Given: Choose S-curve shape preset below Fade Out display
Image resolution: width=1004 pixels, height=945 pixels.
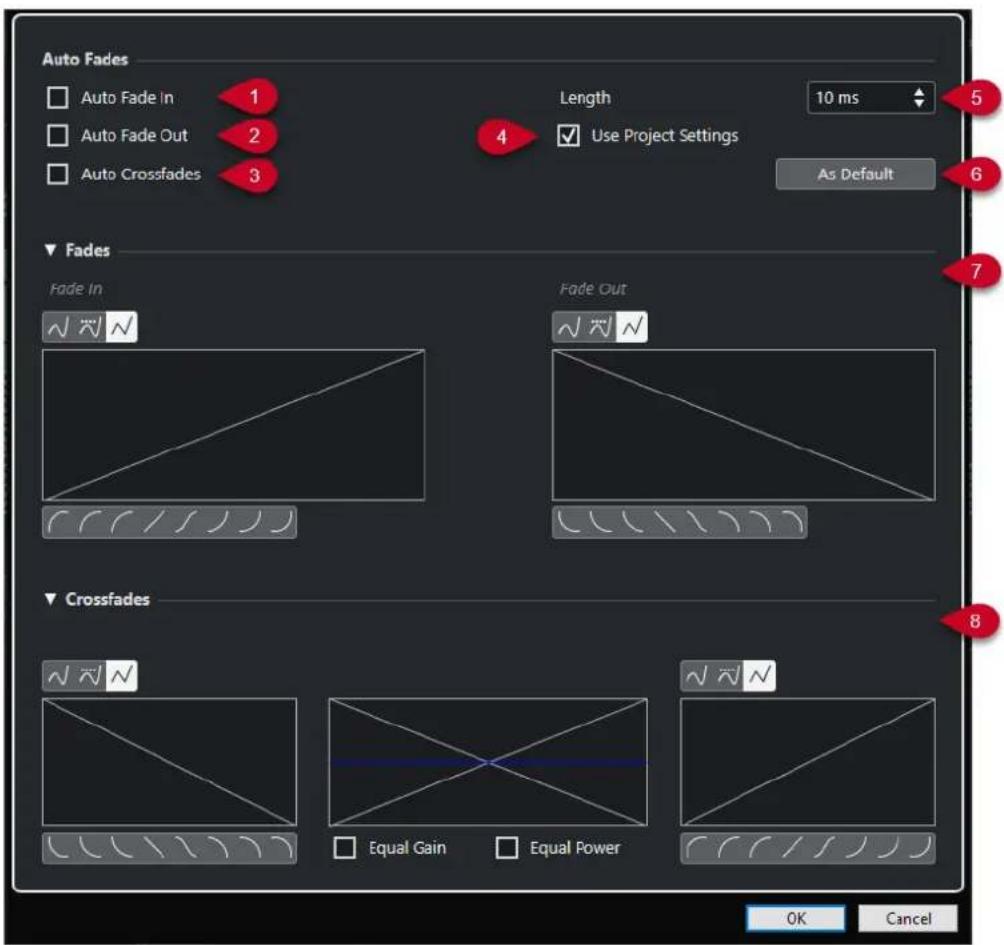Looking at the screenshot, I should tap(695, 522).
